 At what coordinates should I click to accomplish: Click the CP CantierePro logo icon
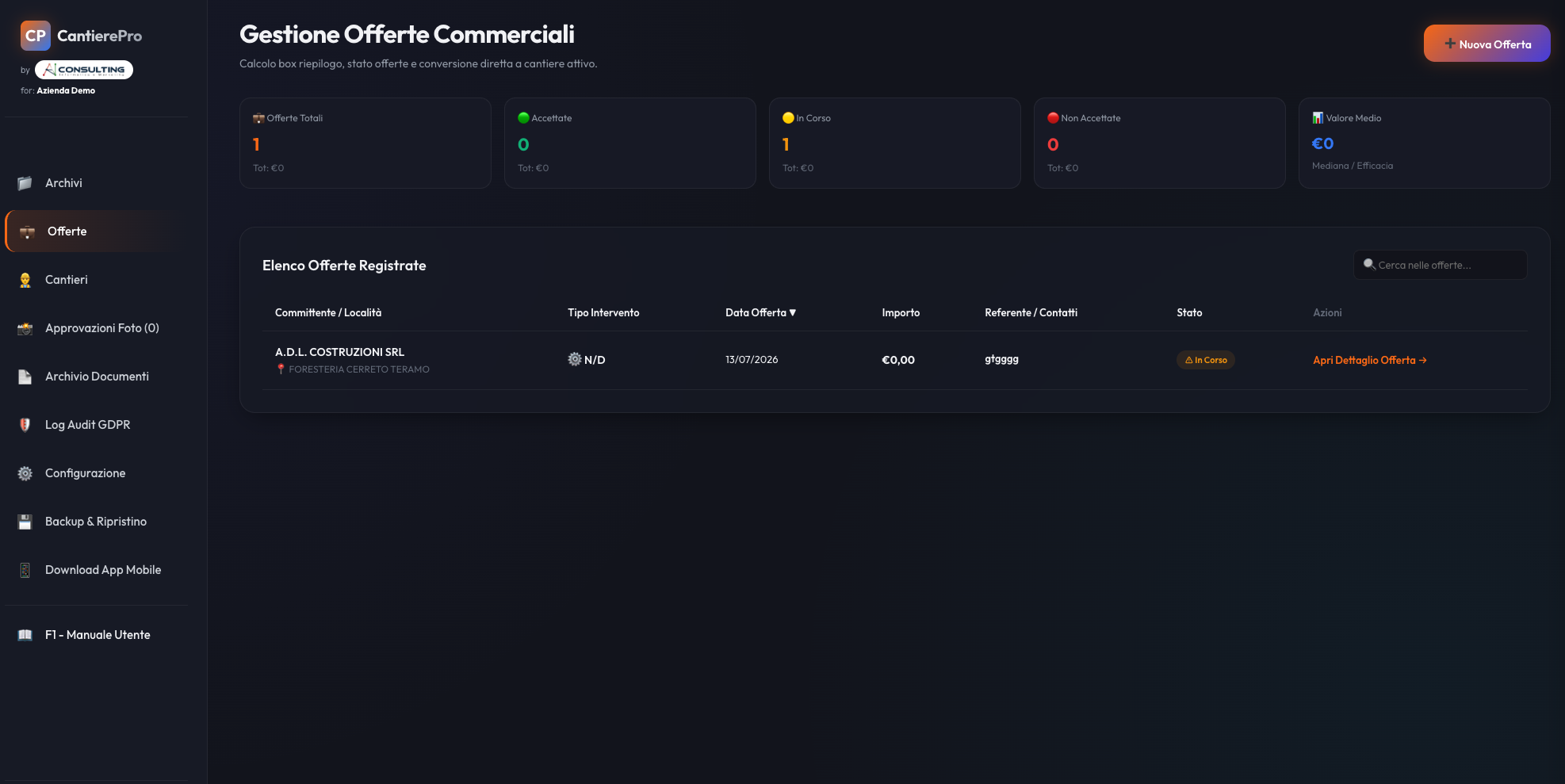click(36, 36)
